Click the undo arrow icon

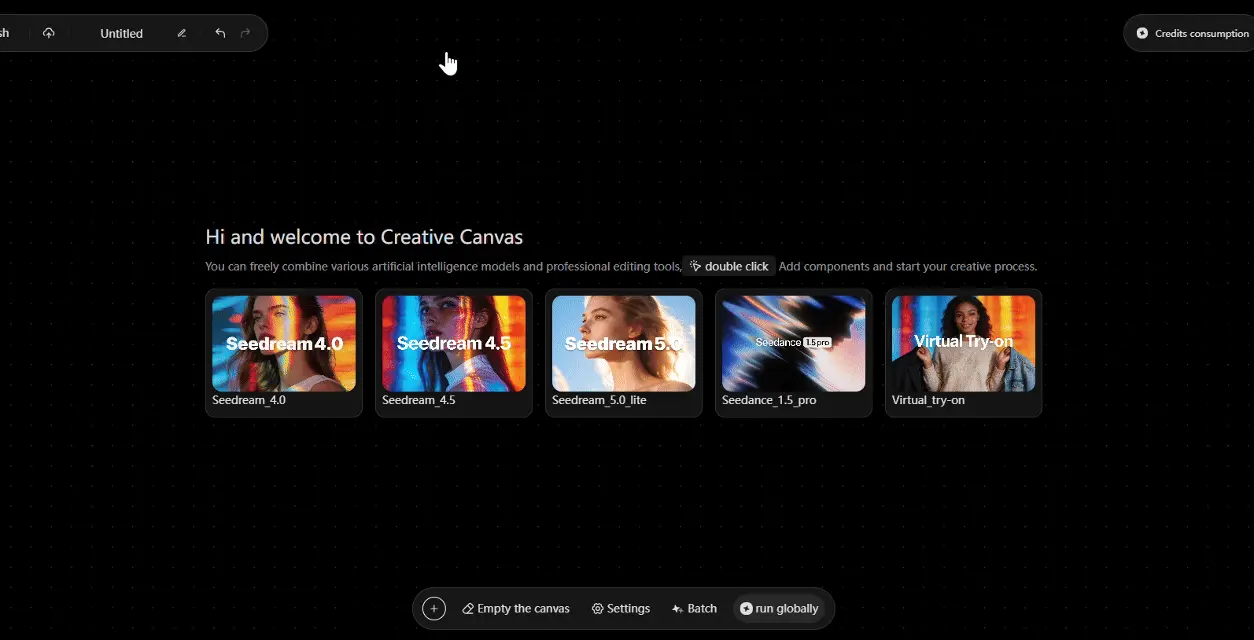pyautogui.click(x=220, y=33)
